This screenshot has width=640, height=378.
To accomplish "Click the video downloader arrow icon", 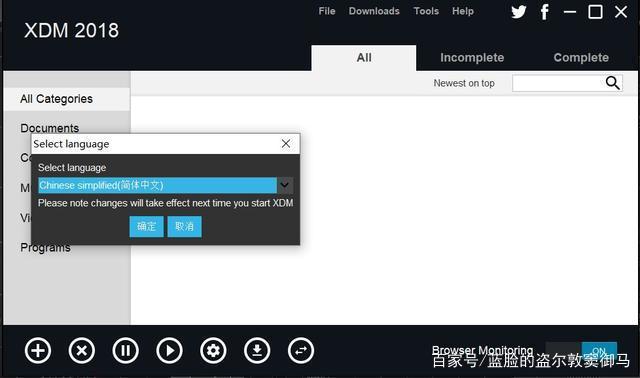I will 257,350.
